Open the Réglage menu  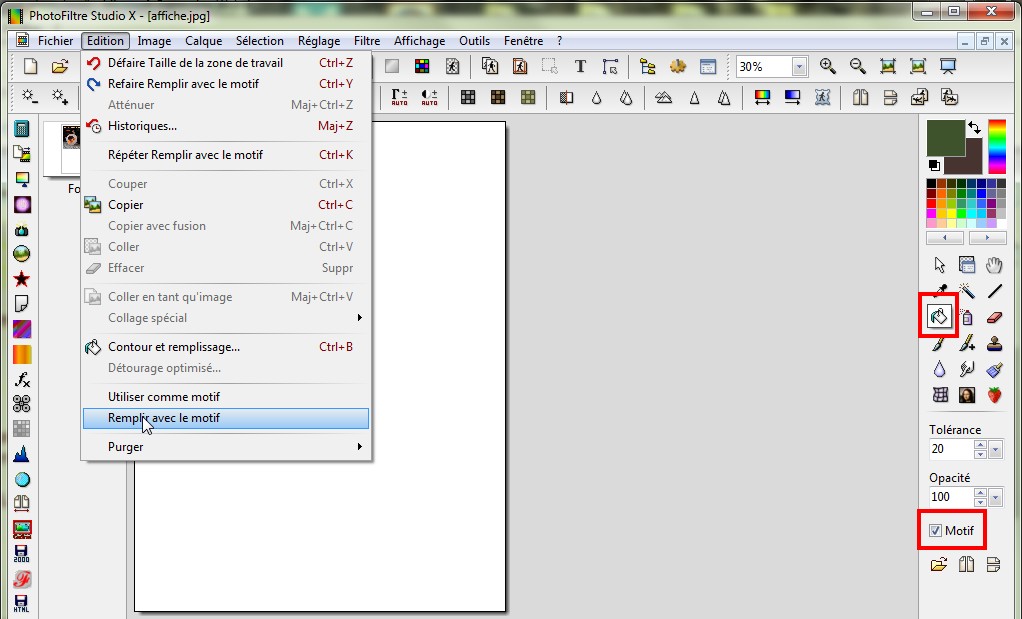pyautogui.click(x=319, y=41)
